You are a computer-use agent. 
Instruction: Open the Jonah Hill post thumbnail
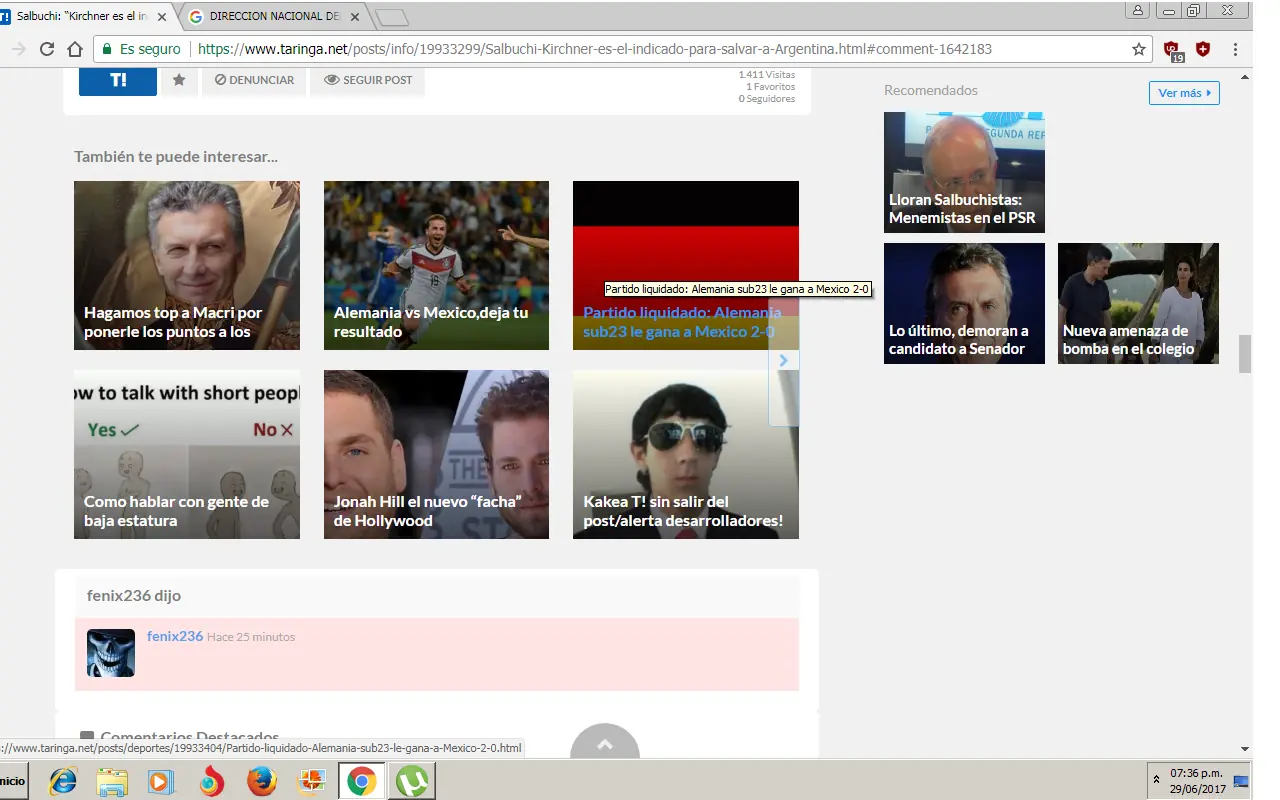[436, 455]
